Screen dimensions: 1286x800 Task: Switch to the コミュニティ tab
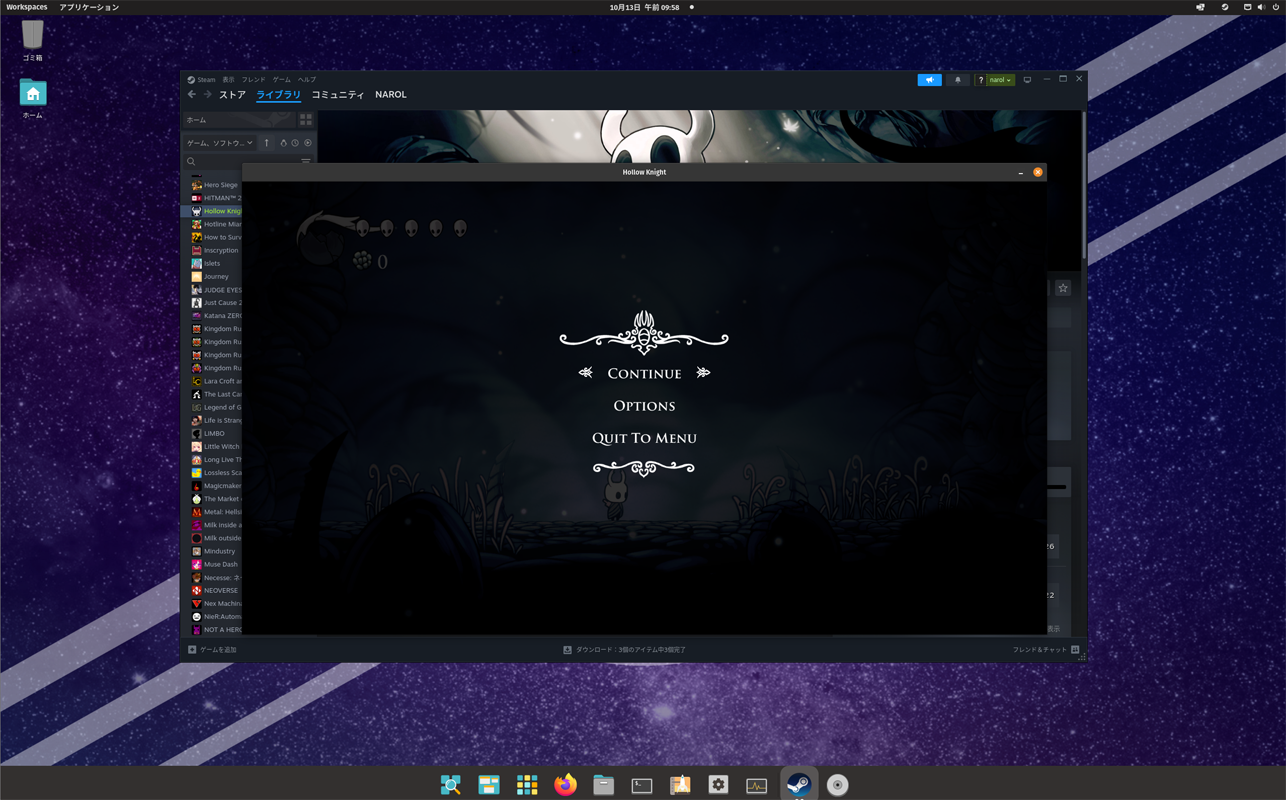pyautogui.click(x=338, y=95)
